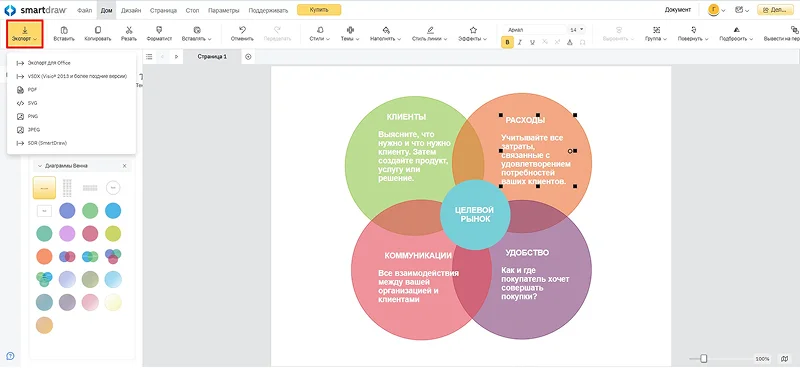
Task: Click the ЦЕЛЕВОЙ РЫНОК center circle
Action: pyautogui.click(x=475, y=214)
